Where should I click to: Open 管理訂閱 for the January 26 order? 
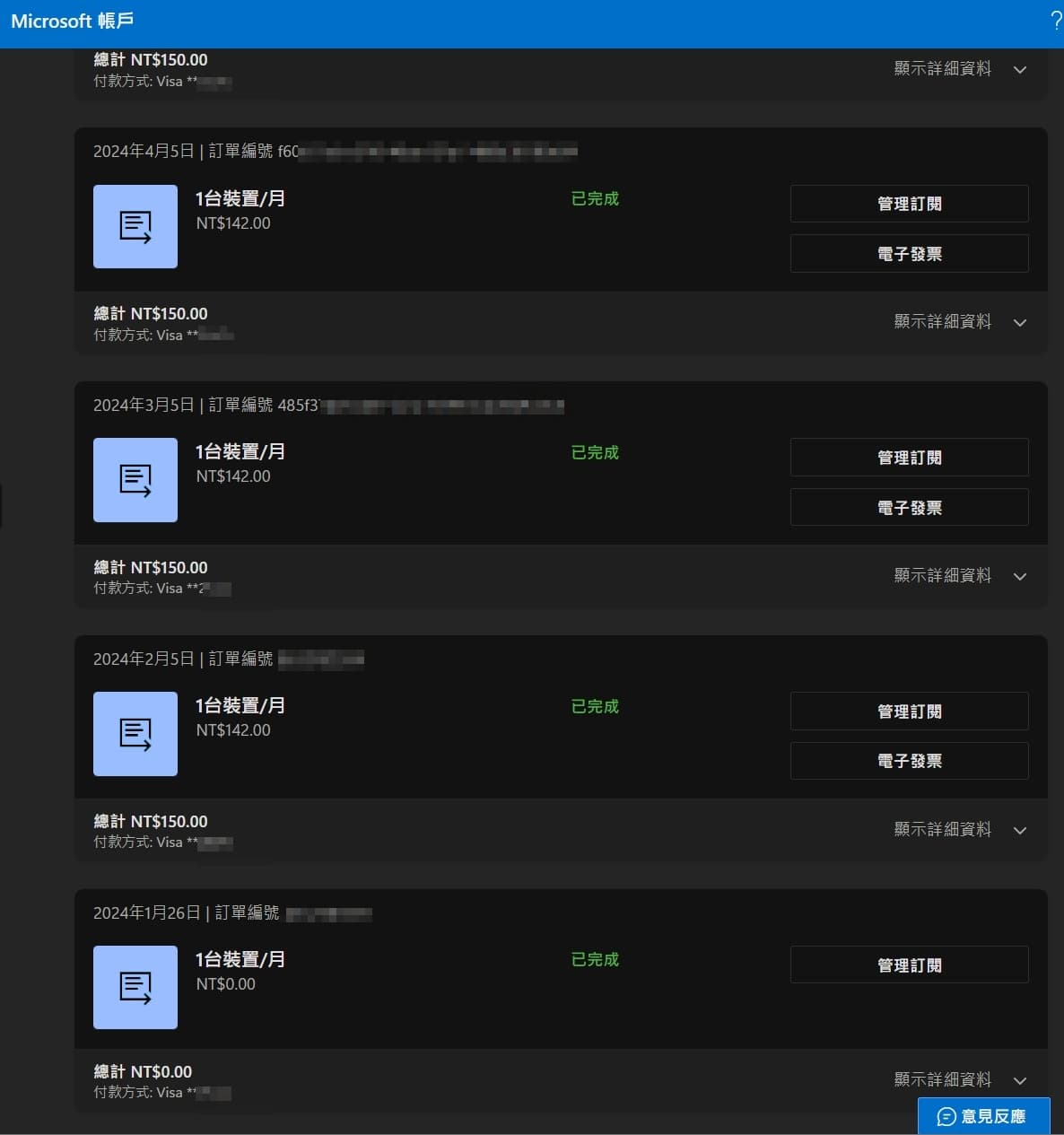pos(909,964)
